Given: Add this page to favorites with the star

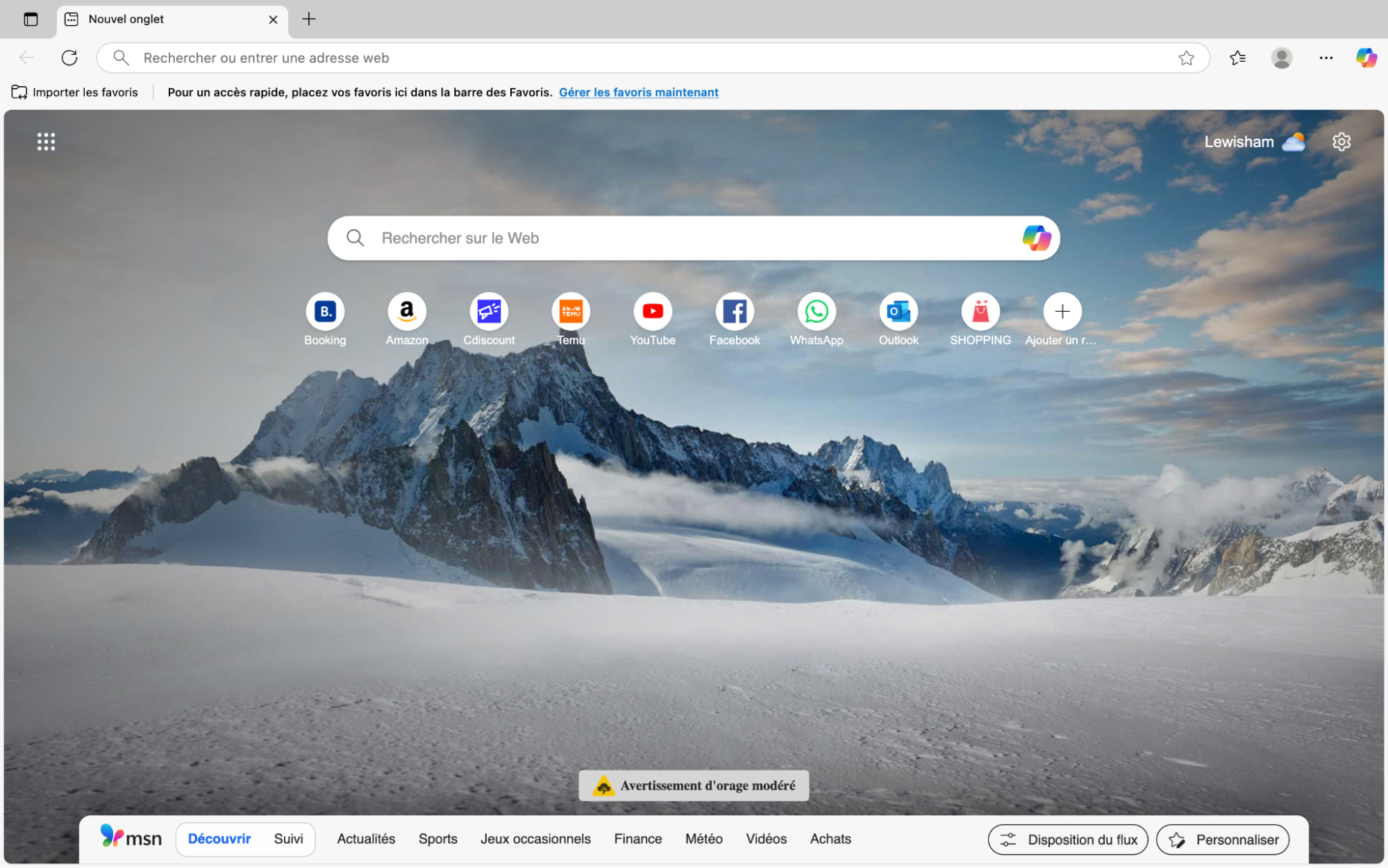Looking at the screenshot, I should (1187, 58).
